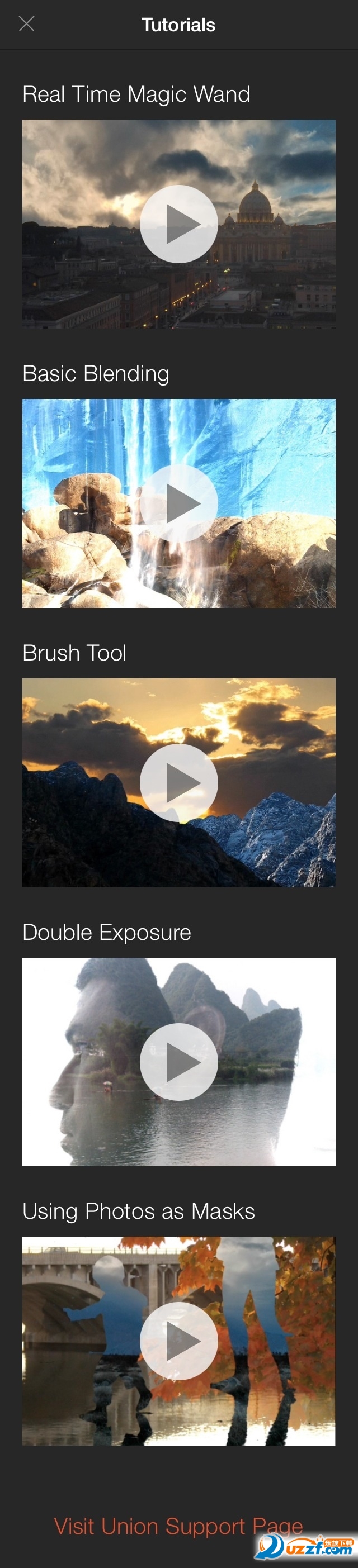358x1568 pixels.
Task: Close the Tutorials screen with the X icon
Action: coord(26,23)
